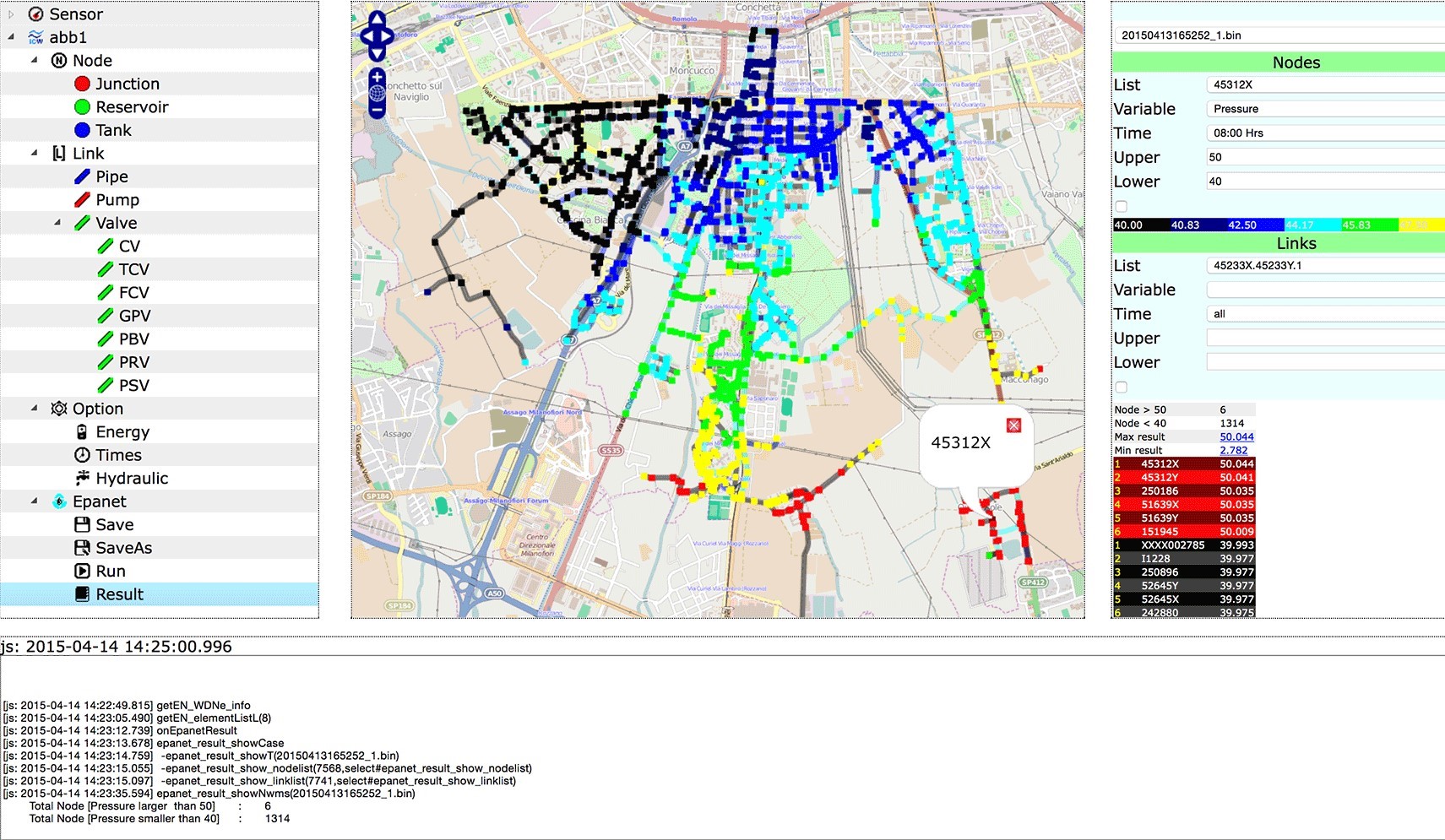The image size is (1445, 840).
Task: Click the 40.00 black legend swatch
Action: tap(1141, 225)
